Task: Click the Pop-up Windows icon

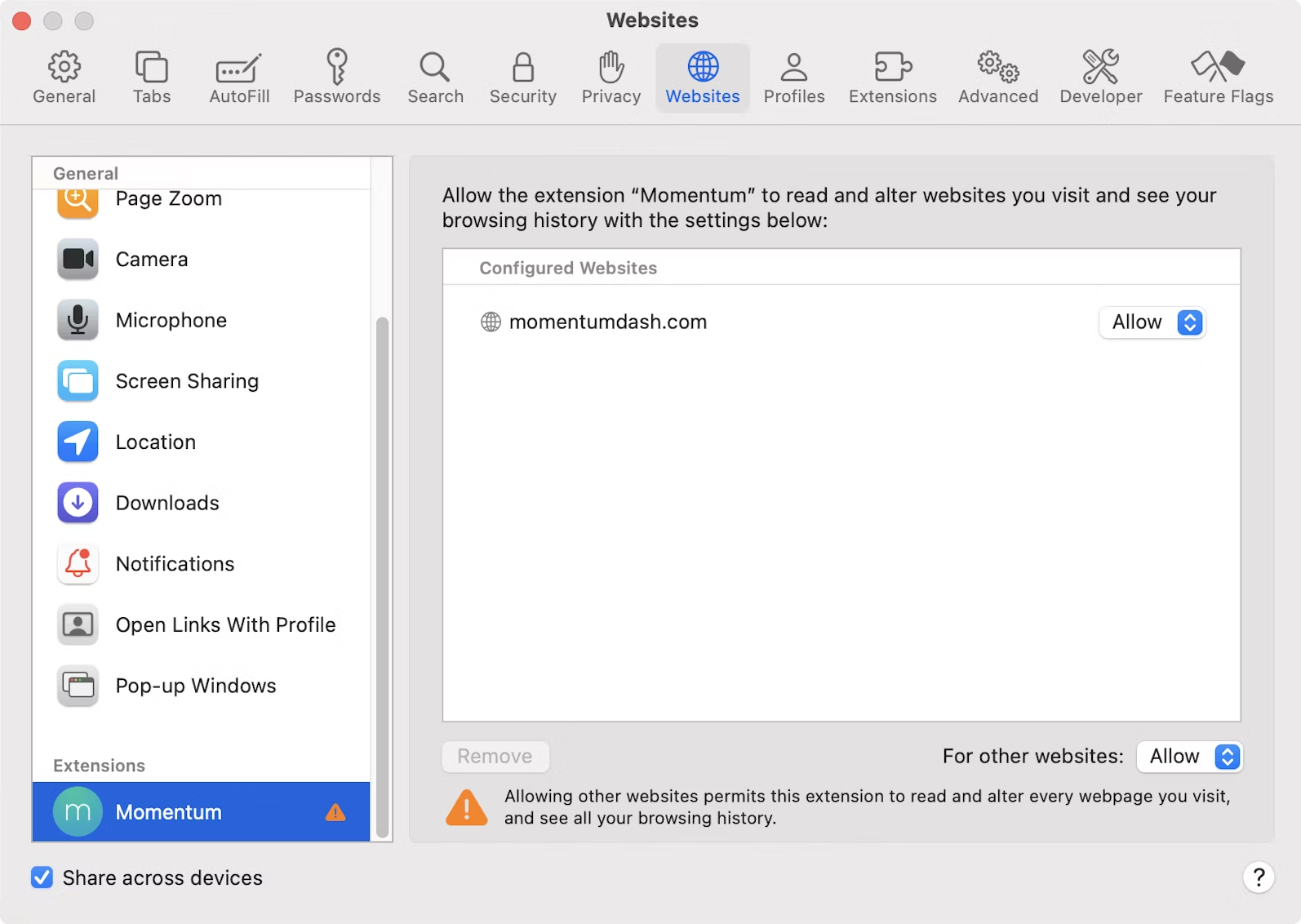Action: coord(78,686)
